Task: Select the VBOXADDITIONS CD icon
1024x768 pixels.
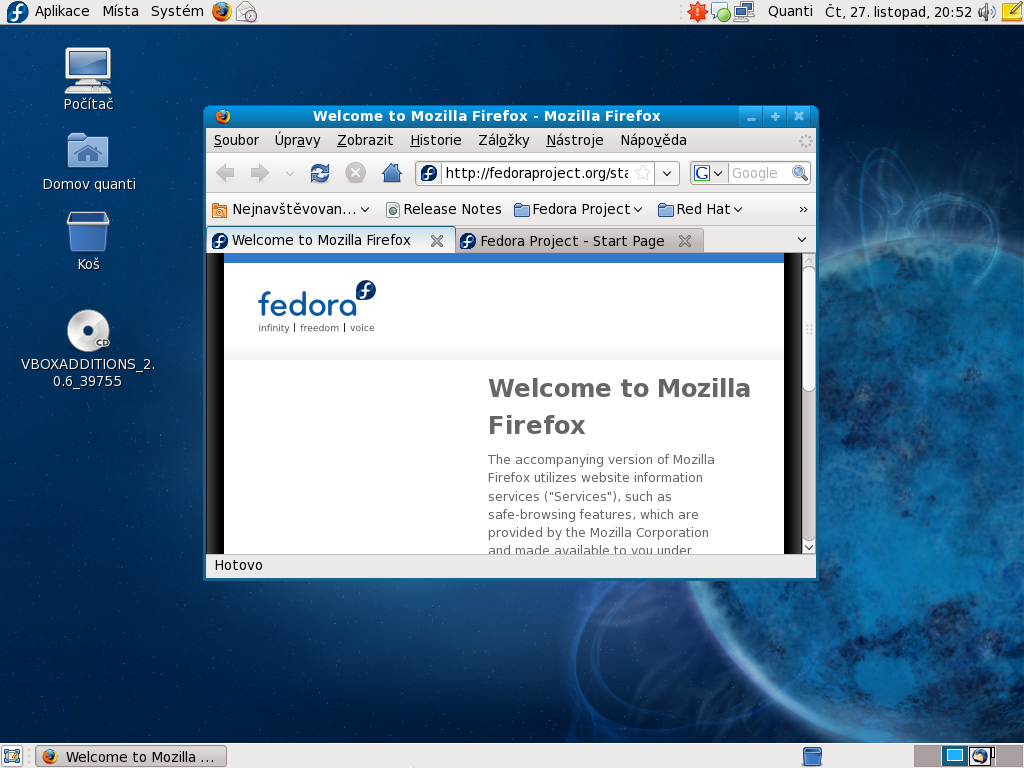Action: coord(88,349)
